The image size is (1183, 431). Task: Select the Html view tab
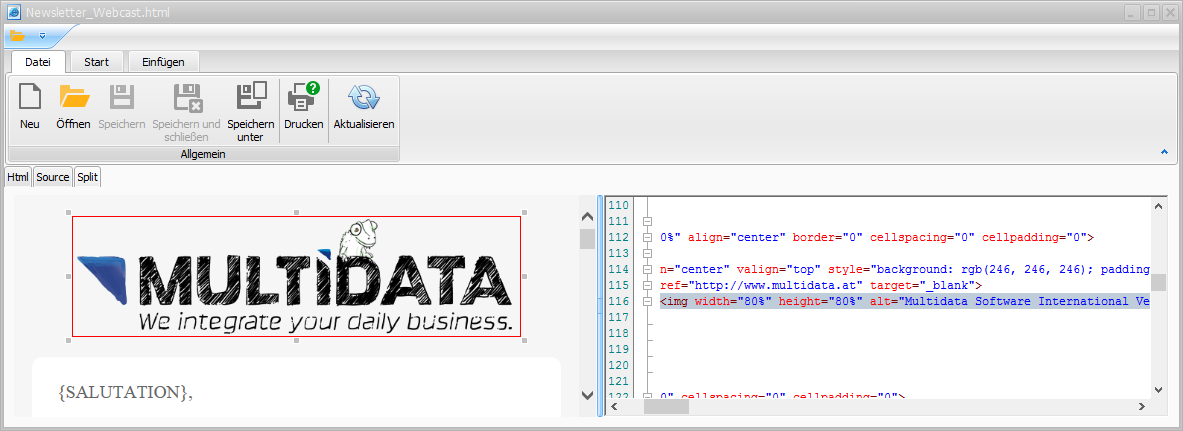[x=19, y=177]
